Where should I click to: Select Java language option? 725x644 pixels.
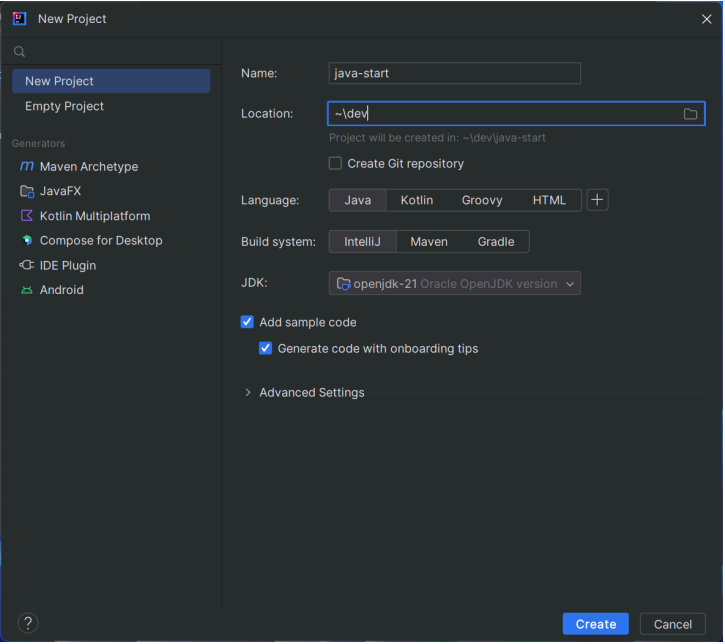coord(357,200)
